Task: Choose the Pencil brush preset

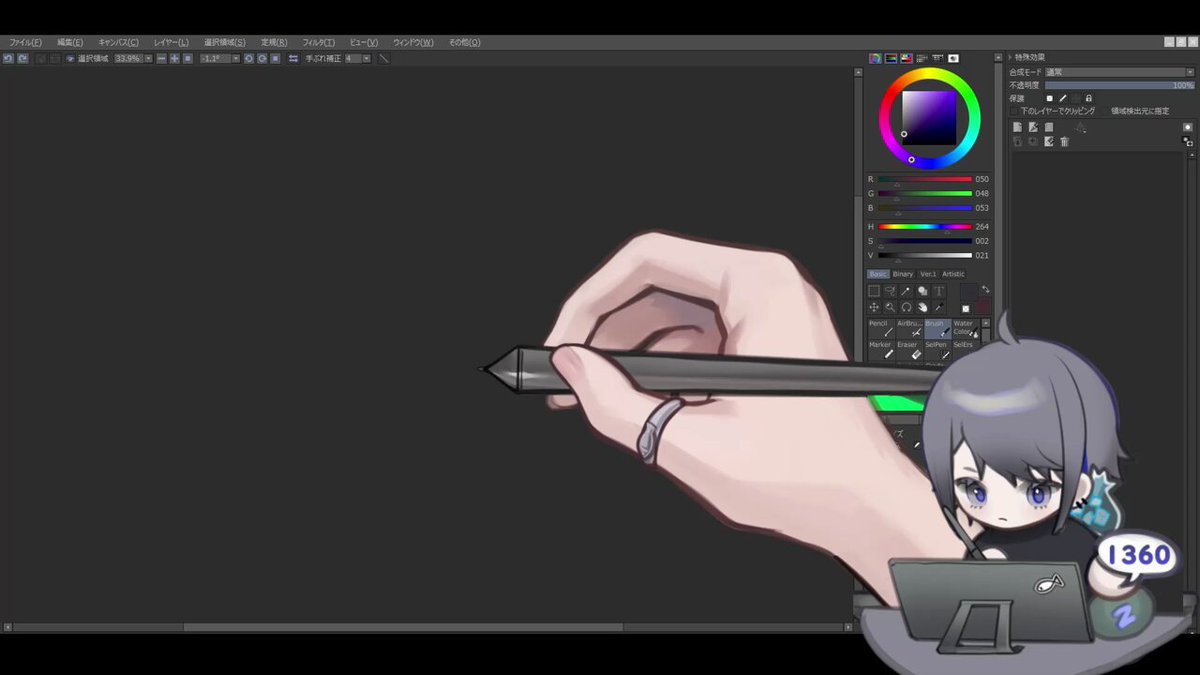Action: click(x=880, y=329)
